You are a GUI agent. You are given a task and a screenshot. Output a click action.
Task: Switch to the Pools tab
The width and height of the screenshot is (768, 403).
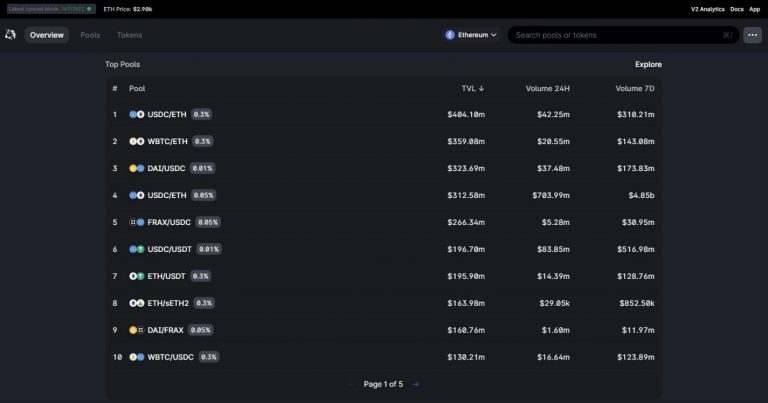point(90,35)
